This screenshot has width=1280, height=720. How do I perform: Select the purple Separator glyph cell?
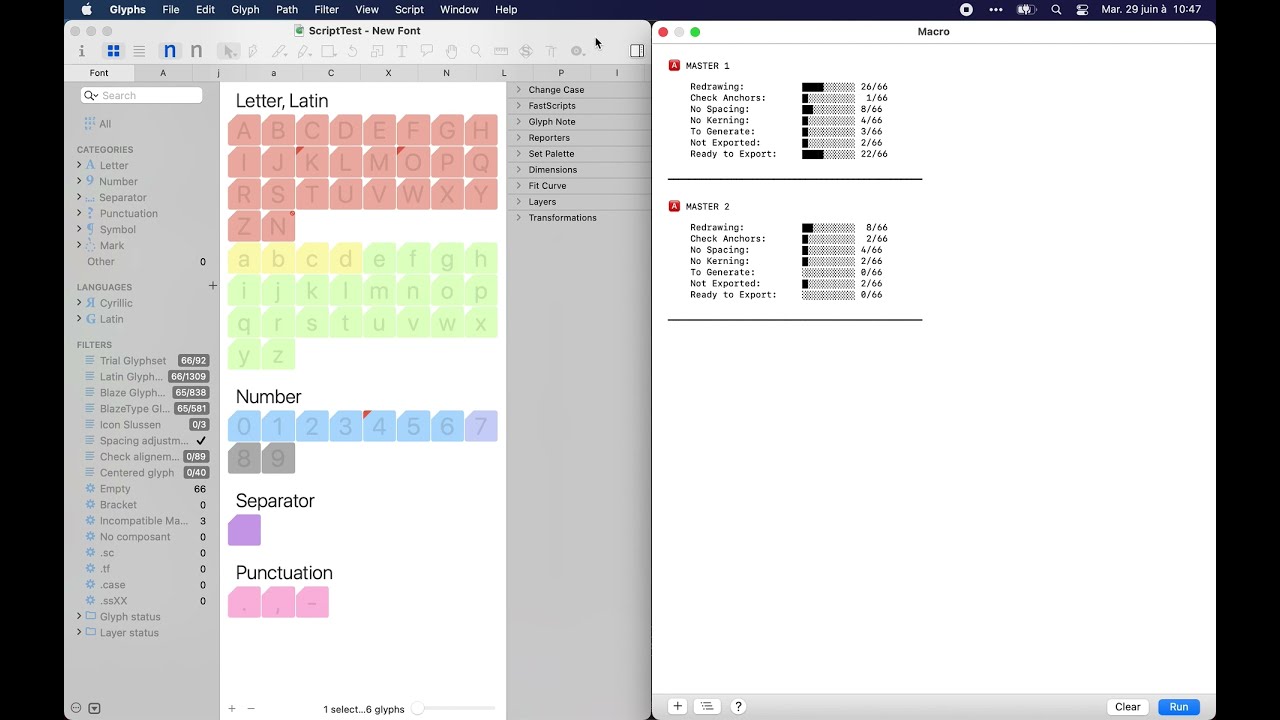click(244, 530)
